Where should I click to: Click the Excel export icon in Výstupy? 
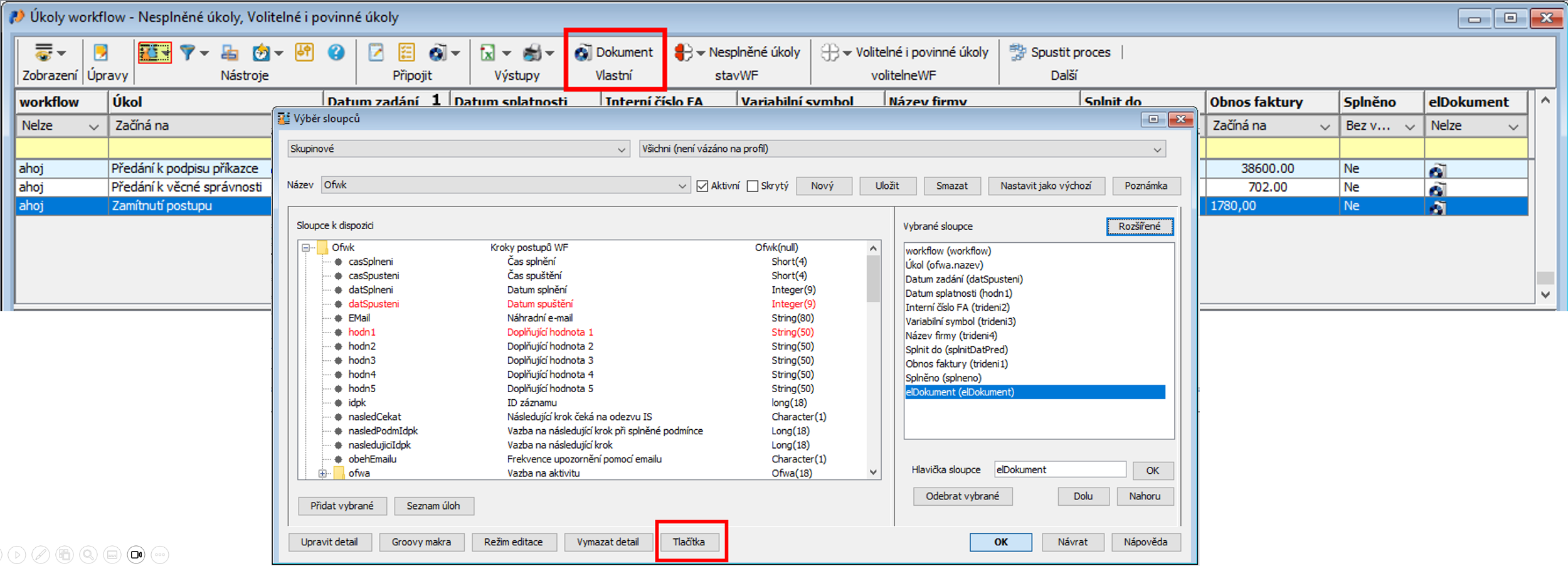[487, 53]
